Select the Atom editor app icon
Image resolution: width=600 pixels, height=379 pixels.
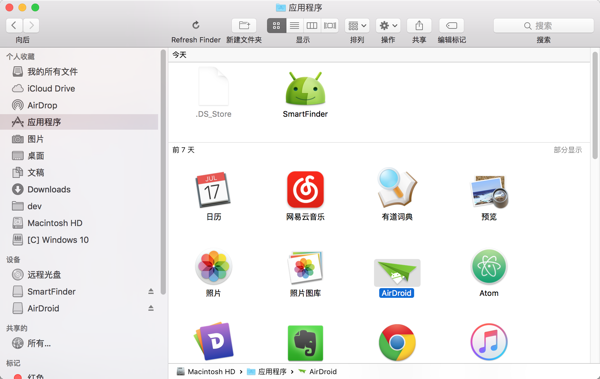[x=489, y=267]
